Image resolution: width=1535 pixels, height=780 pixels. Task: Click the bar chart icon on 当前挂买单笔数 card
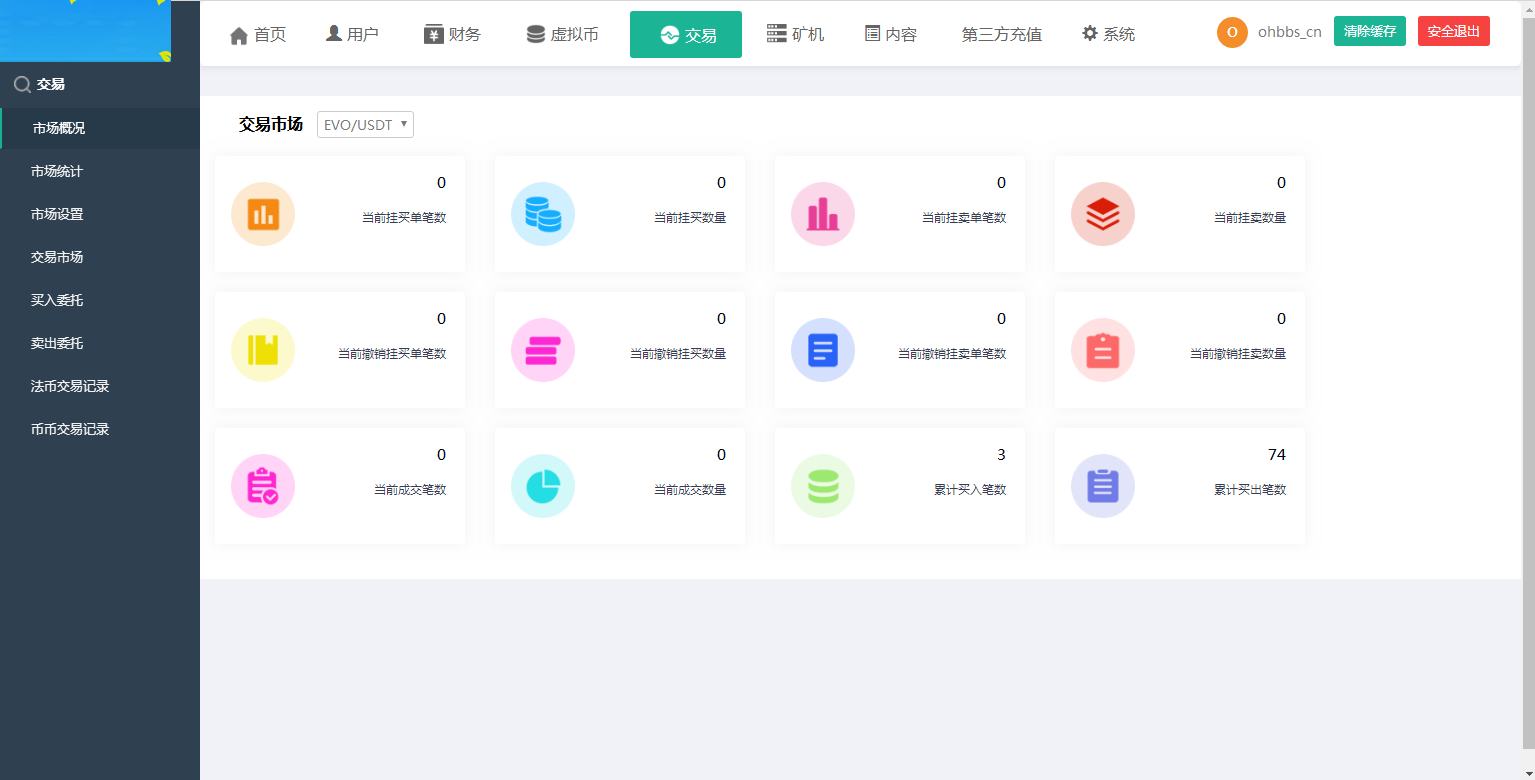tap(262, 213)
